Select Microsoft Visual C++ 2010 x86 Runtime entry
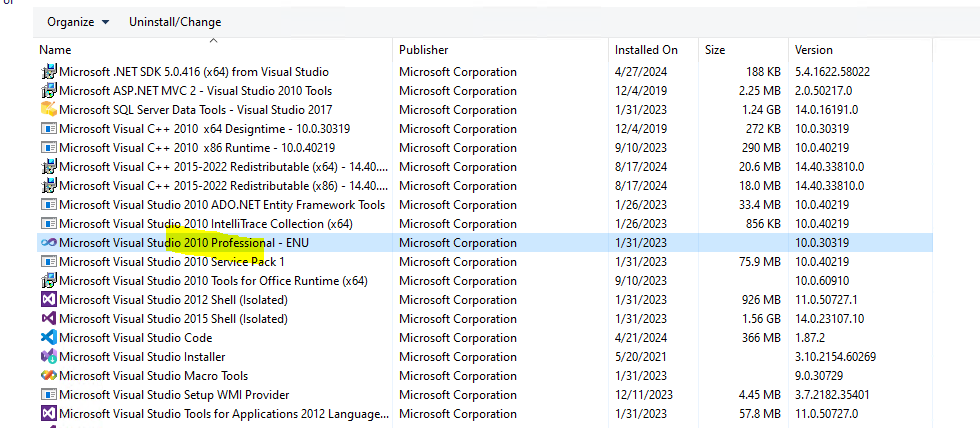The height and width of the screenshot is (428, 980). pyautogui.click(x=197, y=148)
